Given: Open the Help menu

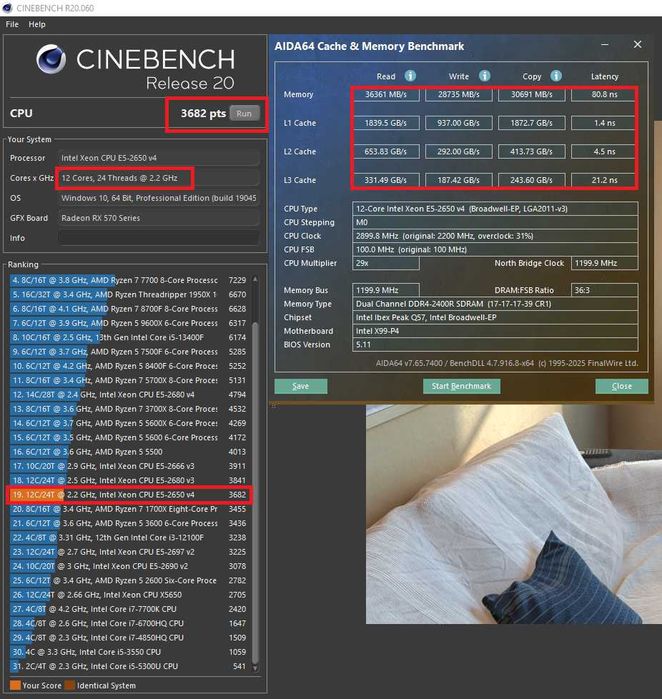Looking at the screenshot, I should 37,24.
